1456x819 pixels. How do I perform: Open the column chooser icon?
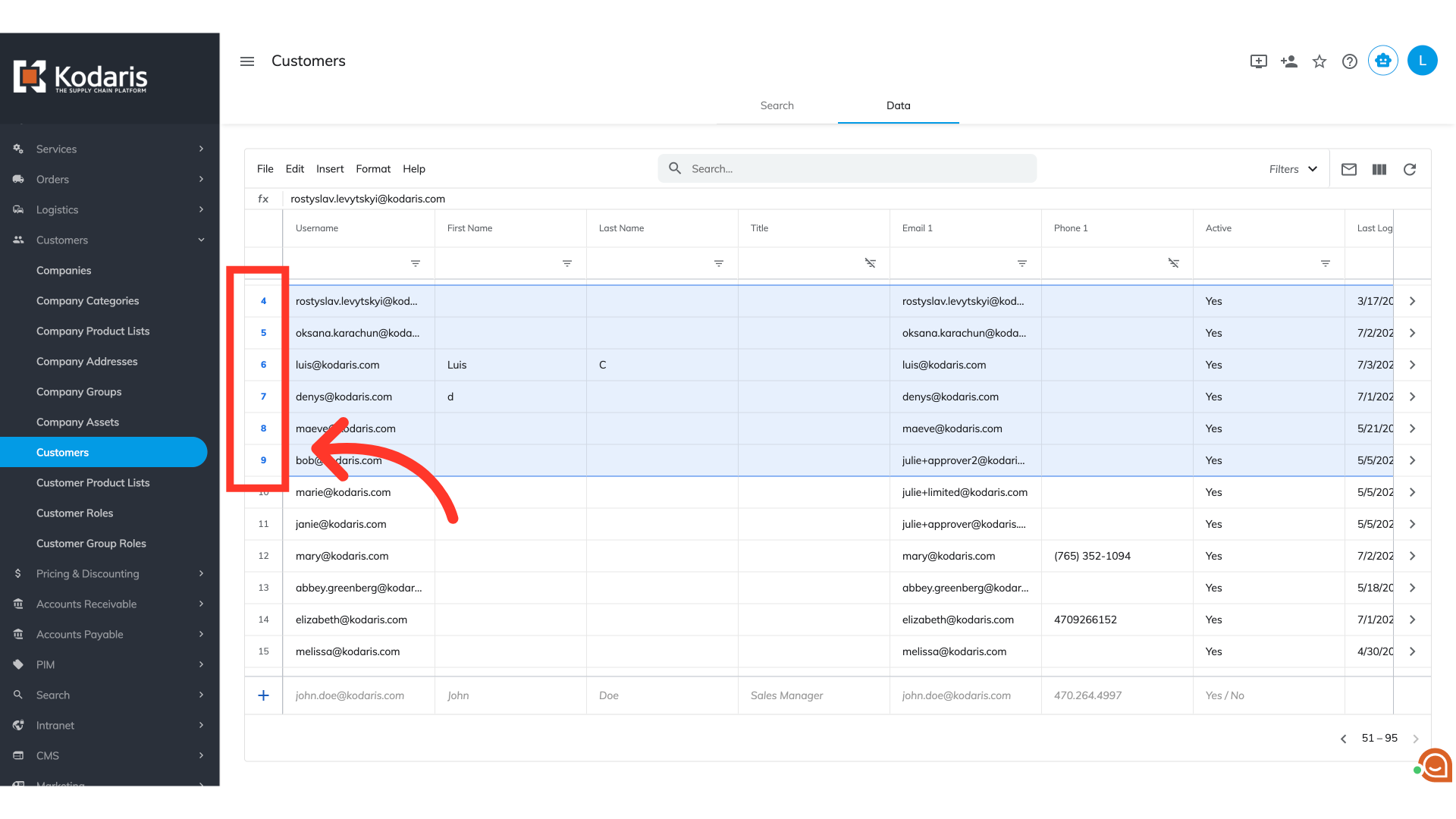tap(1379, 169)
